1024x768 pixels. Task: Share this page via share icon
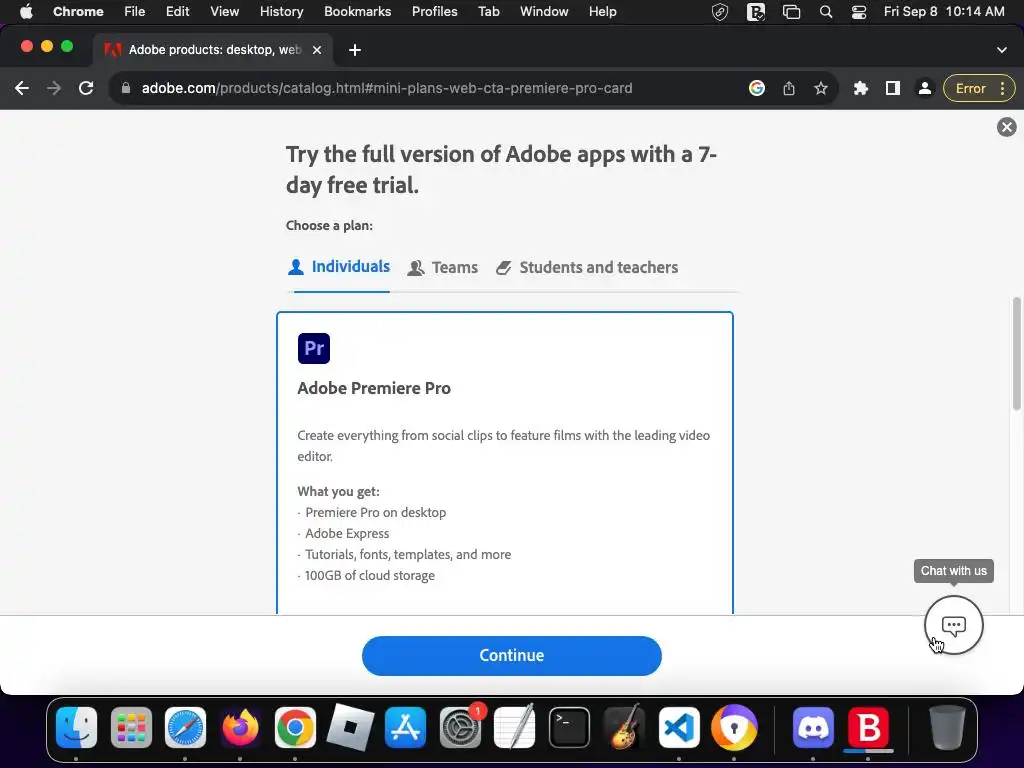click(x=789, y=88)
